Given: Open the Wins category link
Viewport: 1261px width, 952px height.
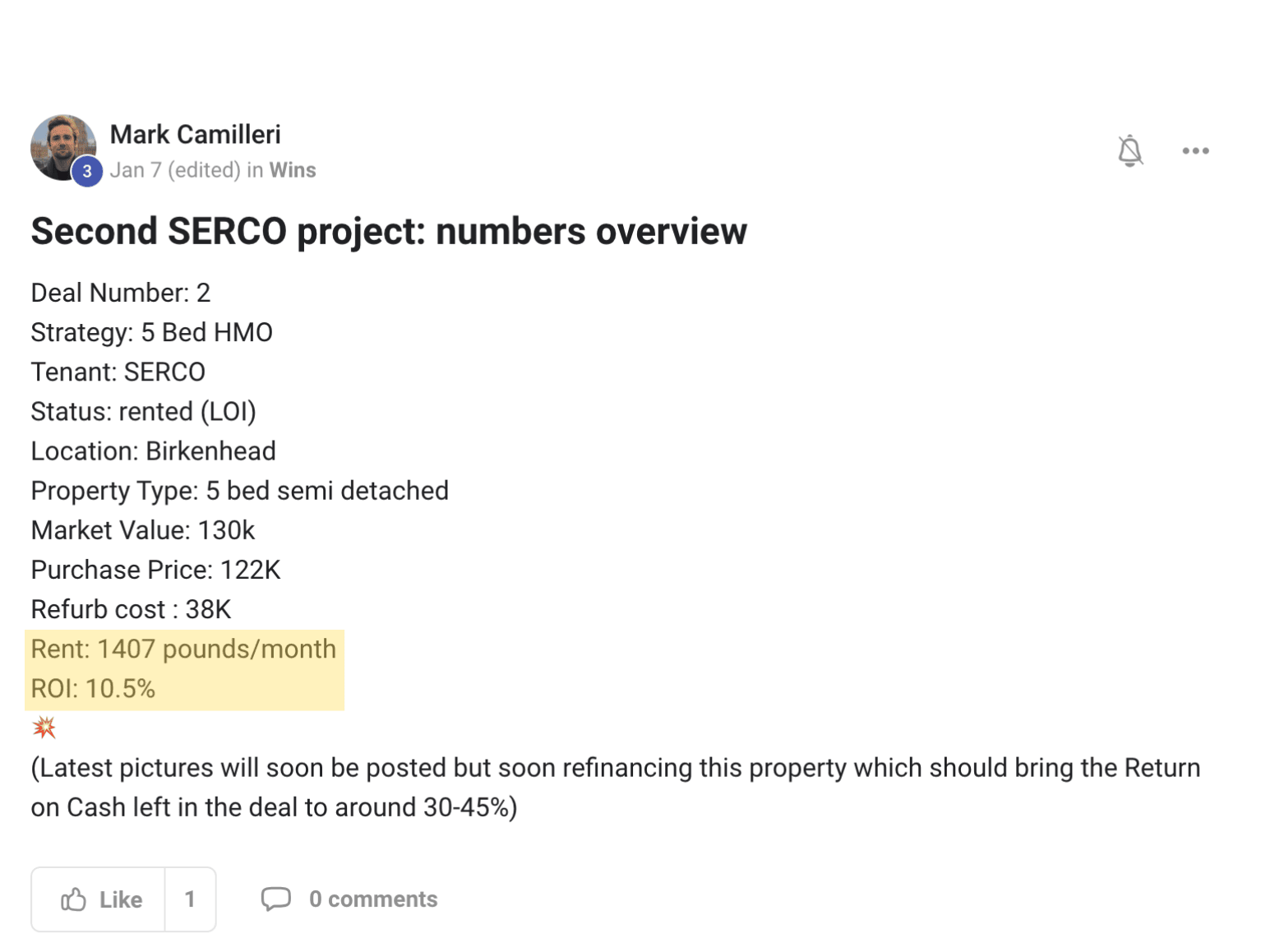Looking at the screenshot, I should pyautogui.click(x=293, y=170).
